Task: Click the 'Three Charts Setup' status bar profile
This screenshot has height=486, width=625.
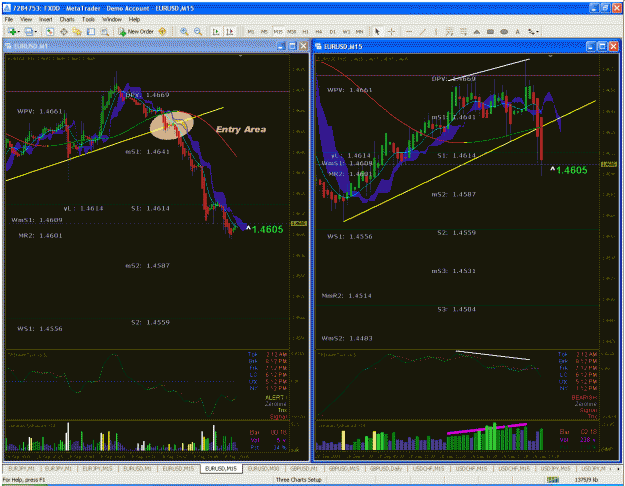Action: (299, 480)
